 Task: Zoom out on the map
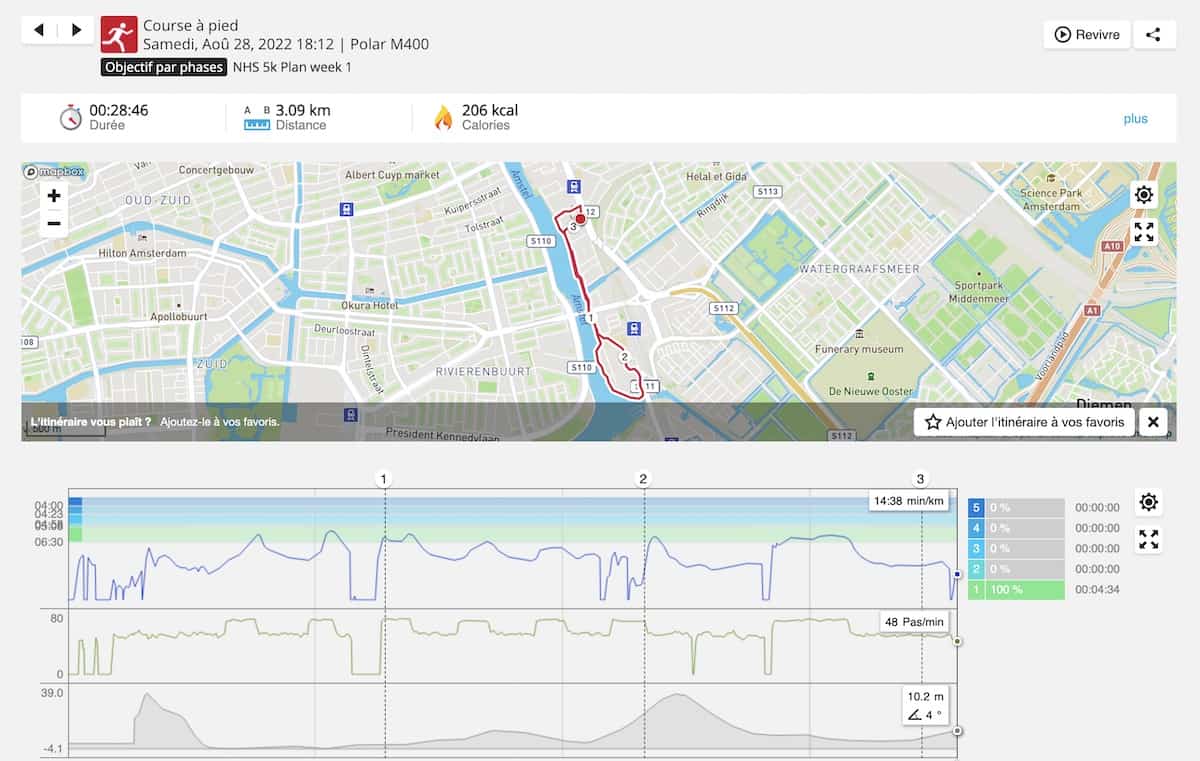[54, 223]
